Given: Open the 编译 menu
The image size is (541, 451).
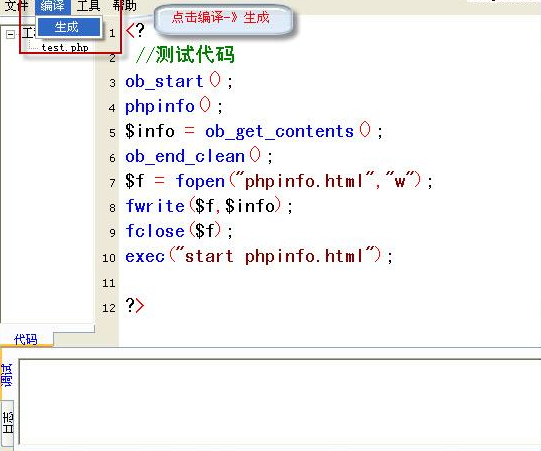Looking at the screenshot, I should (53, 6).
